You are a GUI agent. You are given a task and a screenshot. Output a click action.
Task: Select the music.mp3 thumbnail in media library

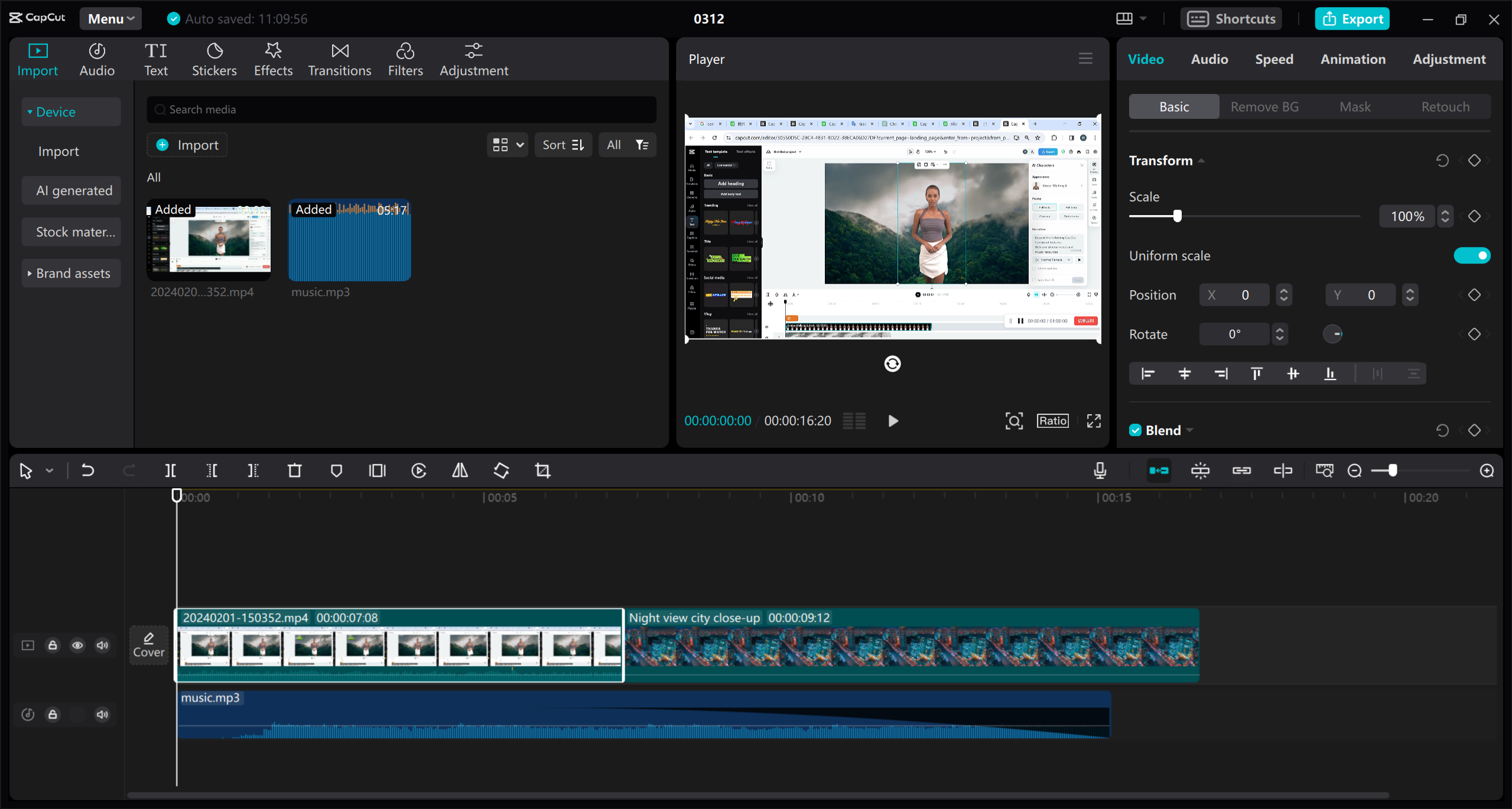tap(349, 241)
